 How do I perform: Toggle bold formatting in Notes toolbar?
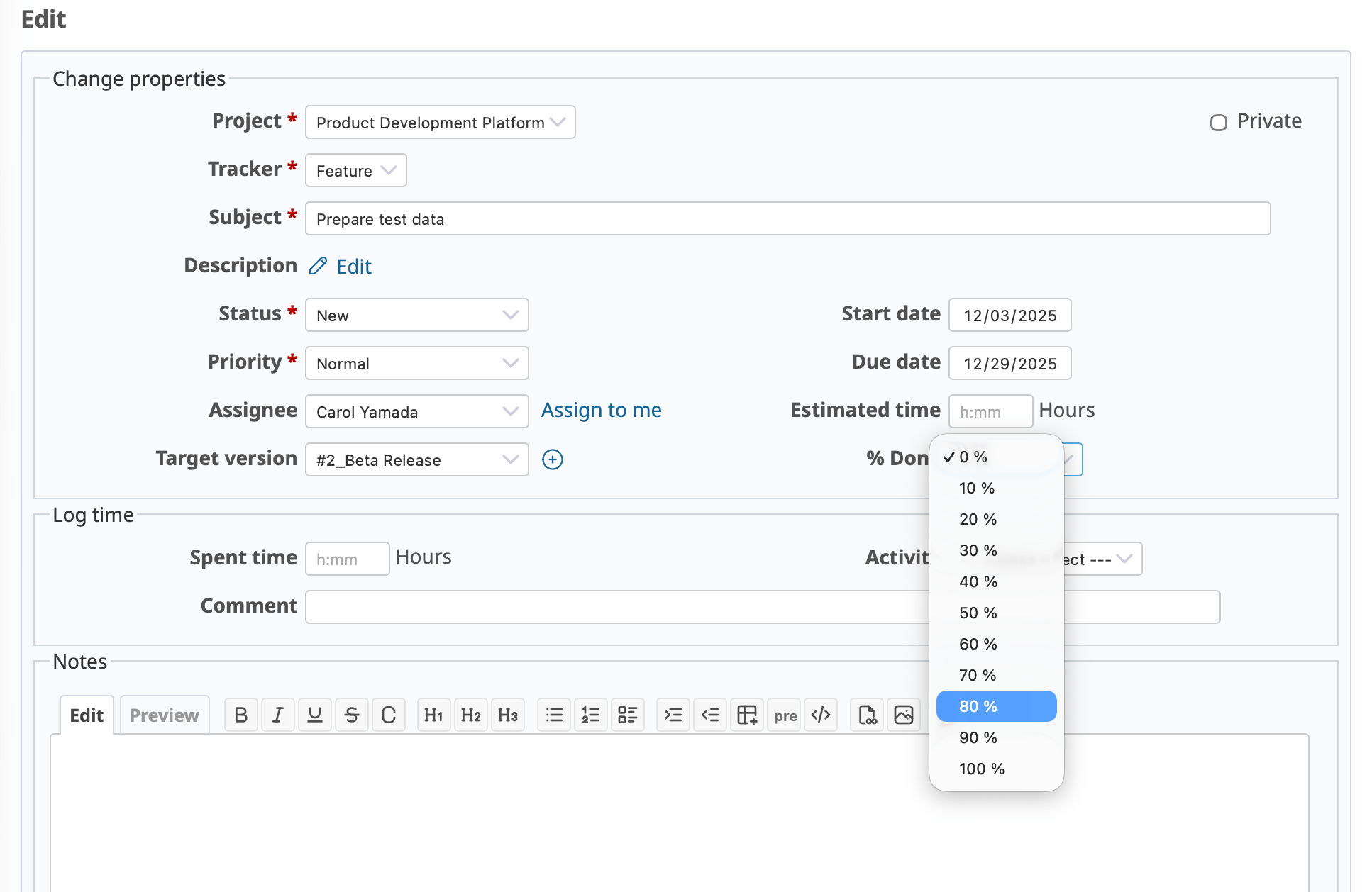click(x=241, y=715)
